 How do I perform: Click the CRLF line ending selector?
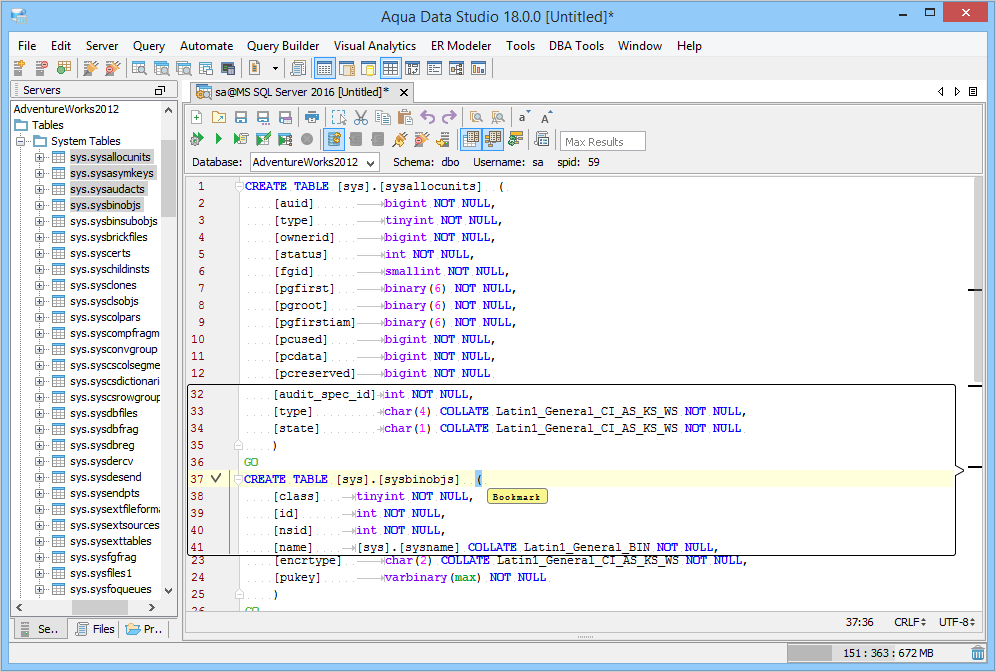pyautogui.click(x=907, y=622)
